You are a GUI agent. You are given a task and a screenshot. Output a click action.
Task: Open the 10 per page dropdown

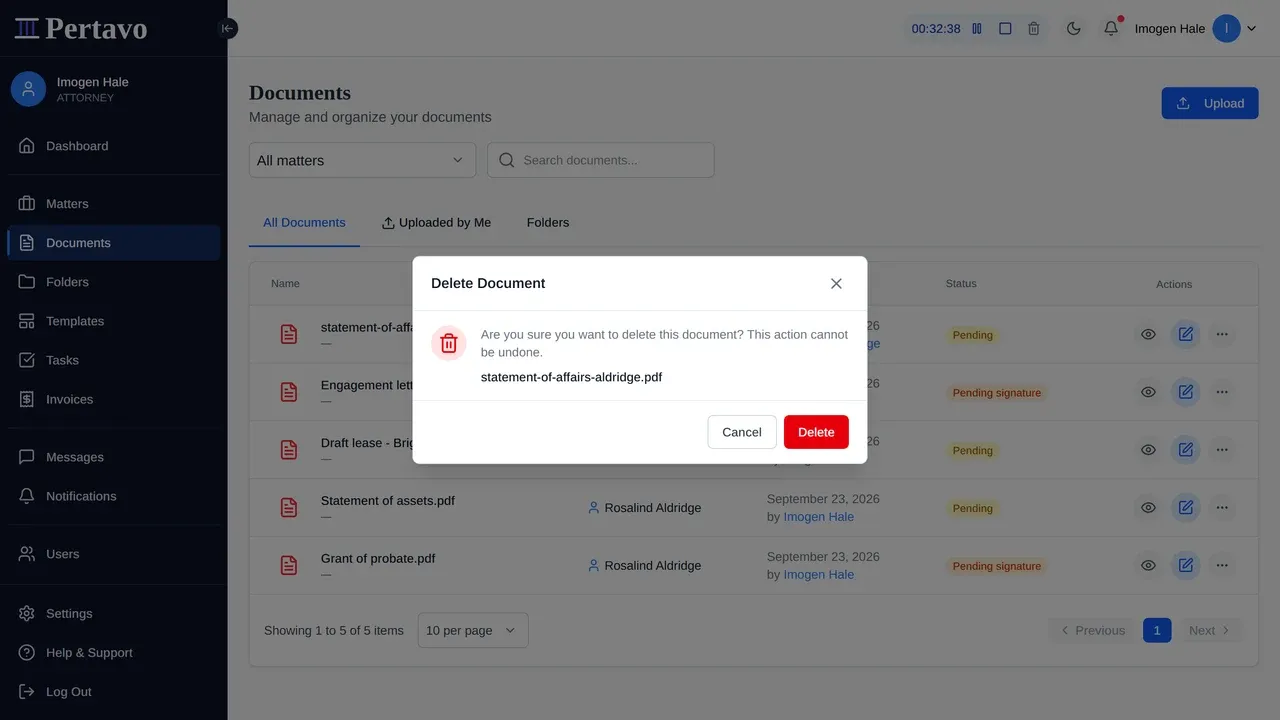coord(473,630)
